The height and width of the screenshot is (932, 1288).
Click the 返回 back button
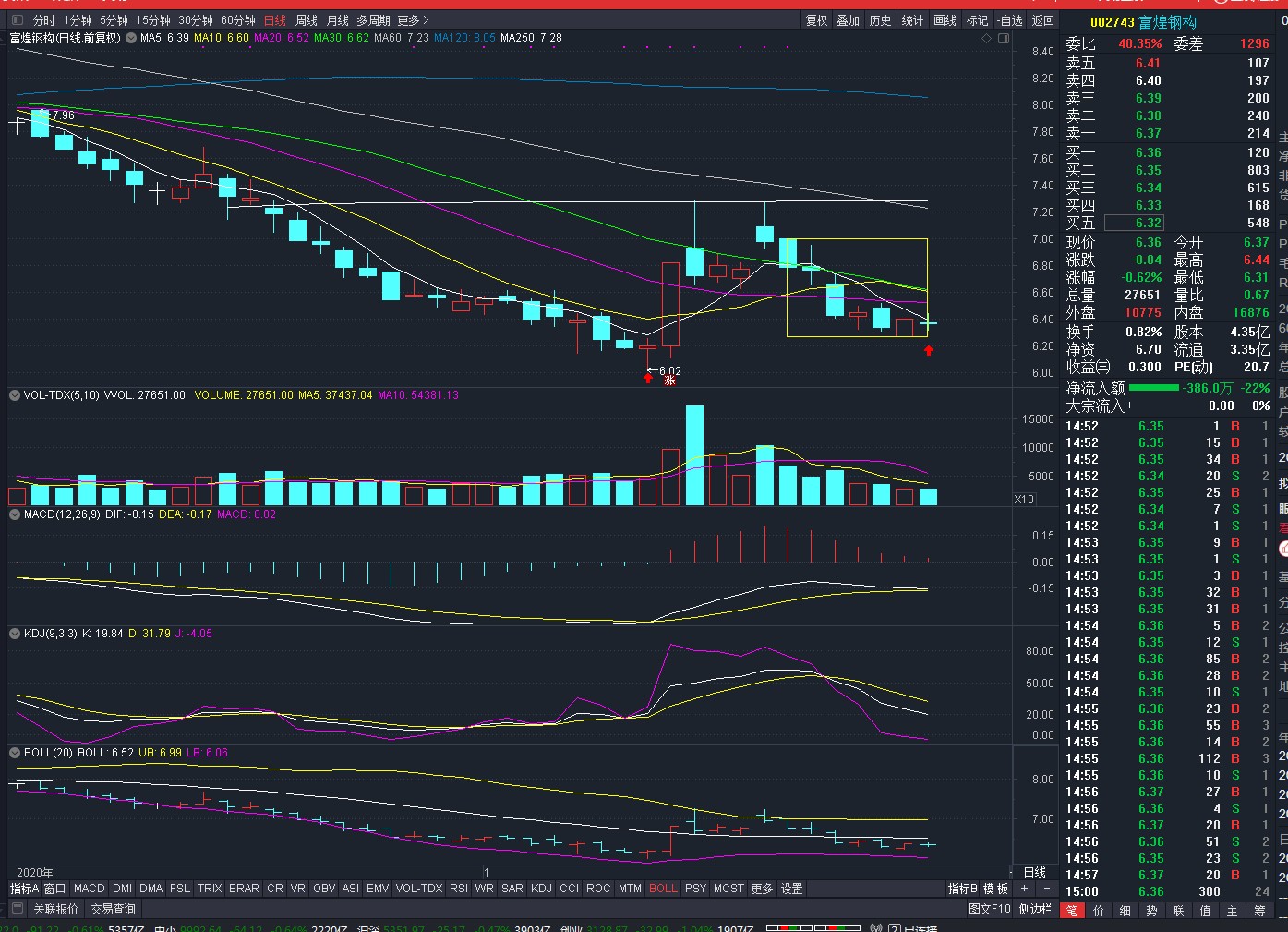point(1043,20)
